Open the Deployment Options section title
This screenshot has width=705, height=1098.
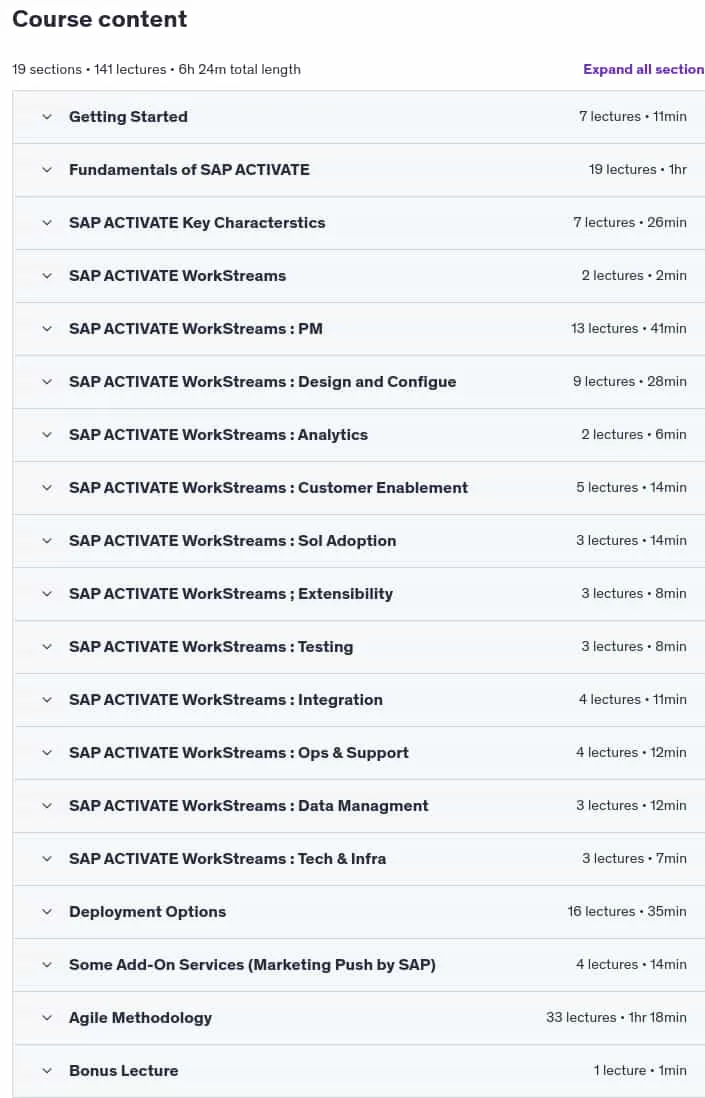coord(148,912)
